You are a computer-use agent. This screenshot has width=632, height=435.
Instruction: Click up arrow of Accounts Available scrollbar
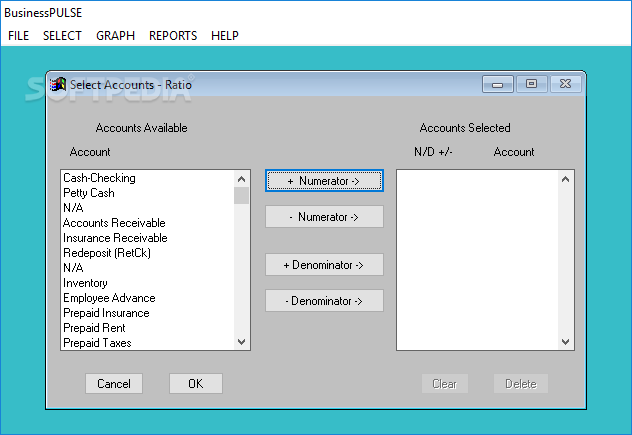coord(241,179)
